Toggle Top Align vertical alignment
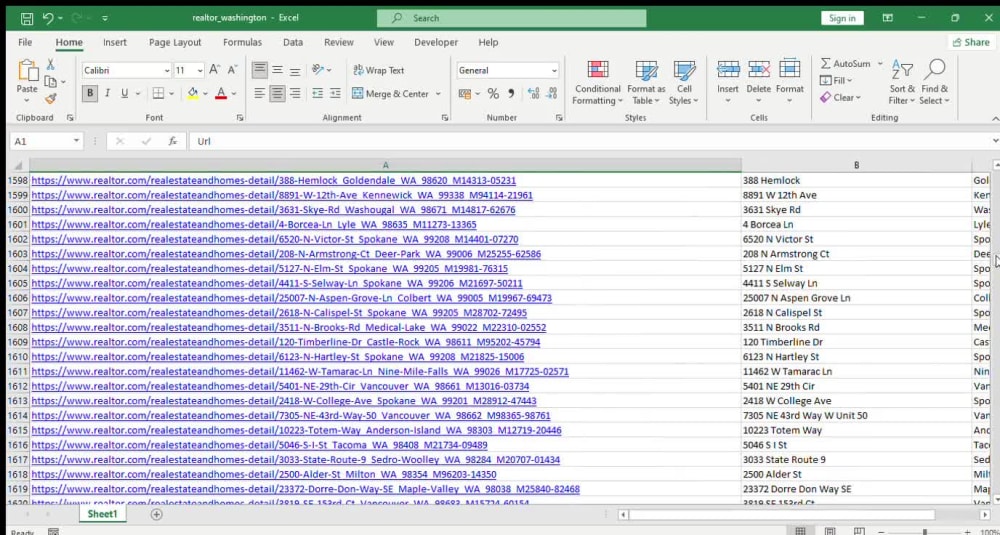 pos(259,70)
